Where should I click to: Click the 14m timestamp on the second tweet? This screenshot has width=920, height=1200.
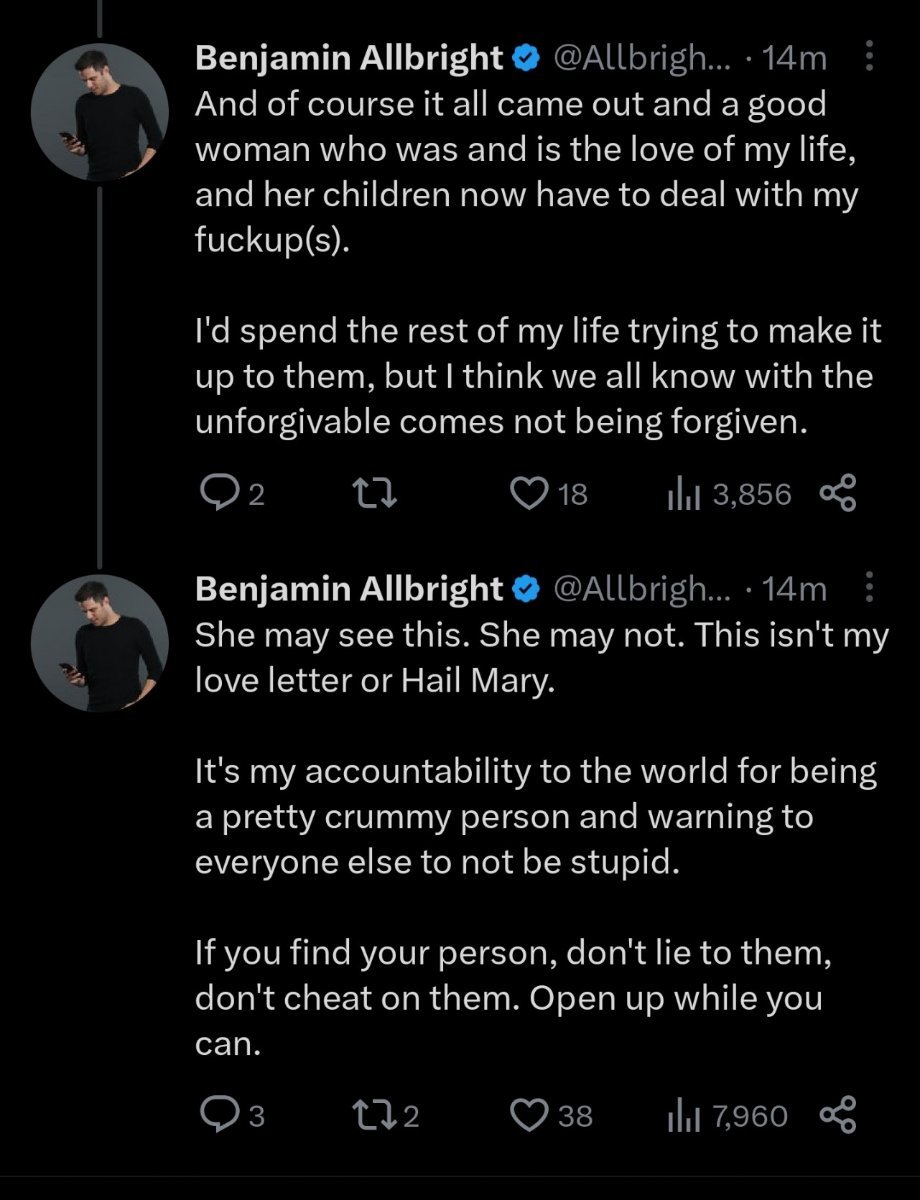coord(795,589)
